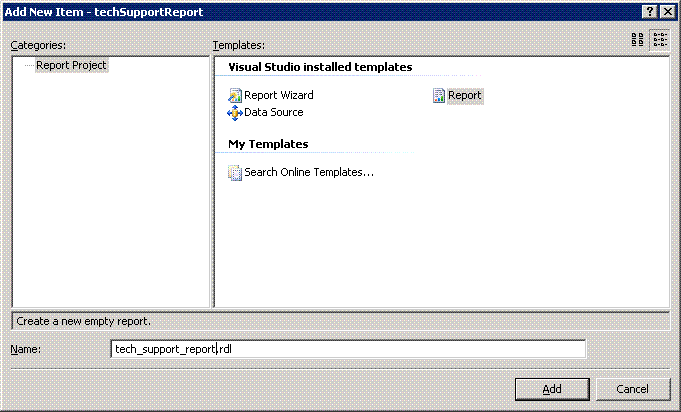Switch templates to large icons view

638,40
